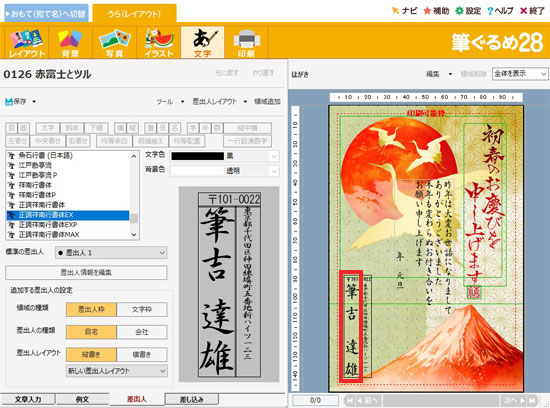Screen dimensions: 550x408
Task: Click 差出人情報を編集 button
Action: tap(86, 273)
